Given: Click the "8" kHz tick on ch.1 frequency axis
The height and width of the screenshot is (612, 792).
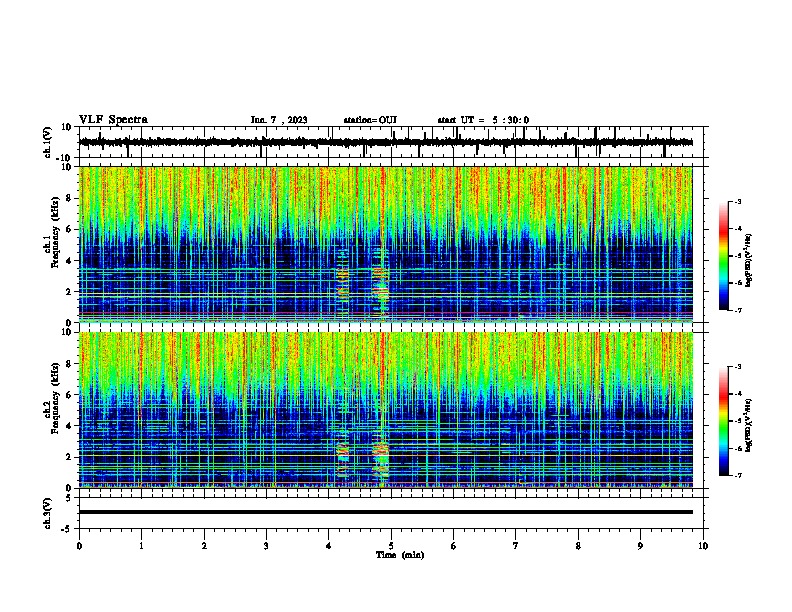Looking at the screenshot, I should (x=70, y=198).
